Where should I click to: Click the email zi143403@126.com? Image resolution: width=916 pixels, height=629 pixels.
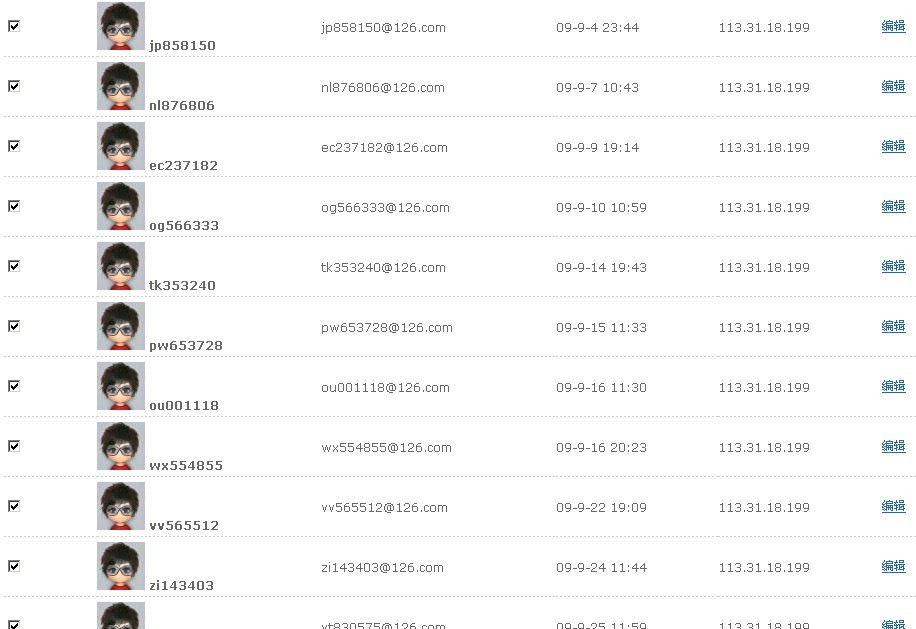[382, 568]
